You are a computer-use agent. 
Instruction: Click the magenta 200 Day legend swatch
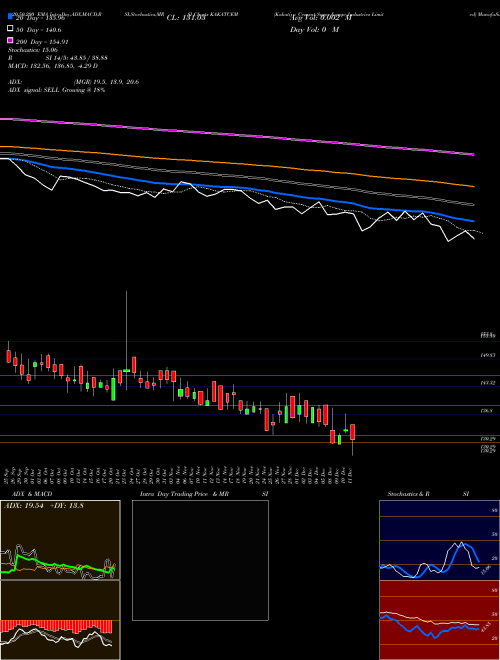pyautogui.click(x=11, y=40)
